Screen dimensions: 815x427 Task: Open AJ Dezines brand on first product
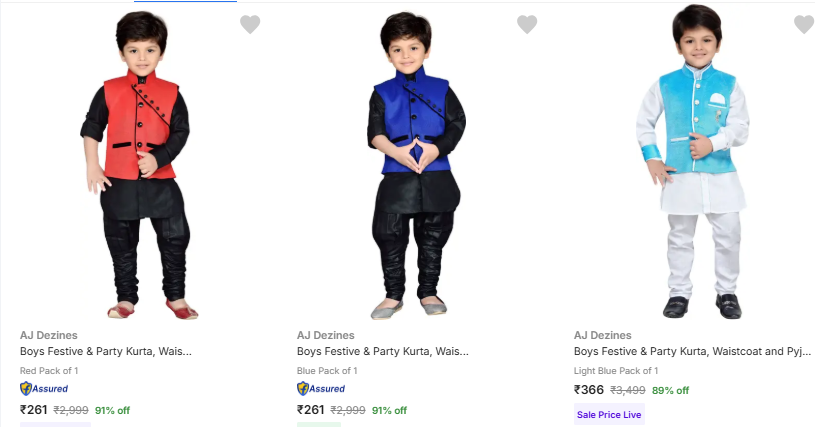coord(49,335)
